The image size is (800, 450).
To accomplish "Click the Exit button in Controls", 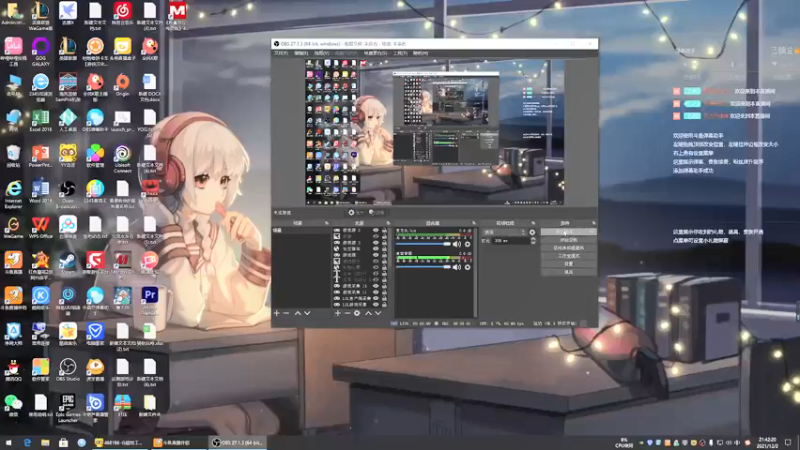I will coord(568,272).
